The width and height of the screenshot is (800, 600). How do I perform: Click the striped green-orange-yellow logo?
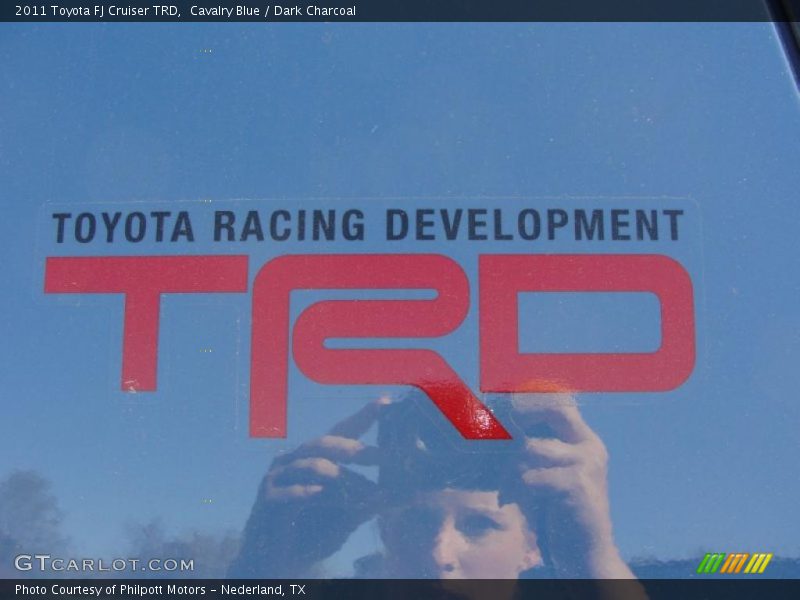pos(734,563)
